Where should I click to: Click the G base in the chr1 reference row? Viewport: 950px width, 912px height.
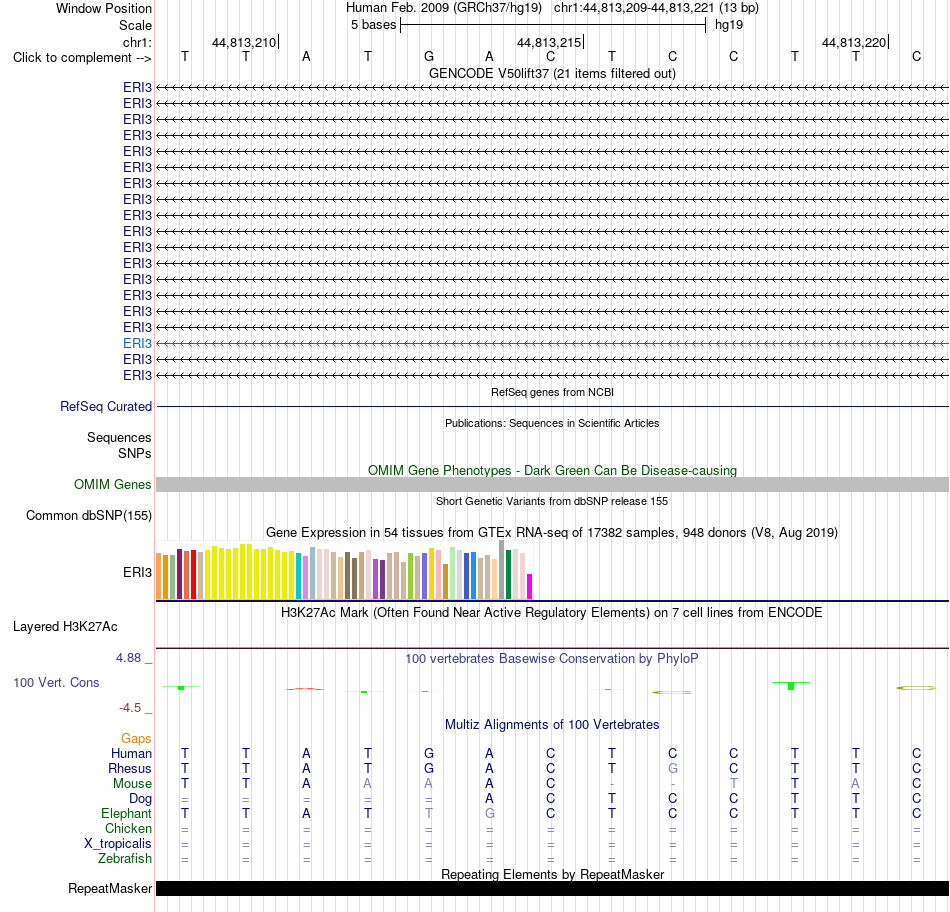click(429, 56)
